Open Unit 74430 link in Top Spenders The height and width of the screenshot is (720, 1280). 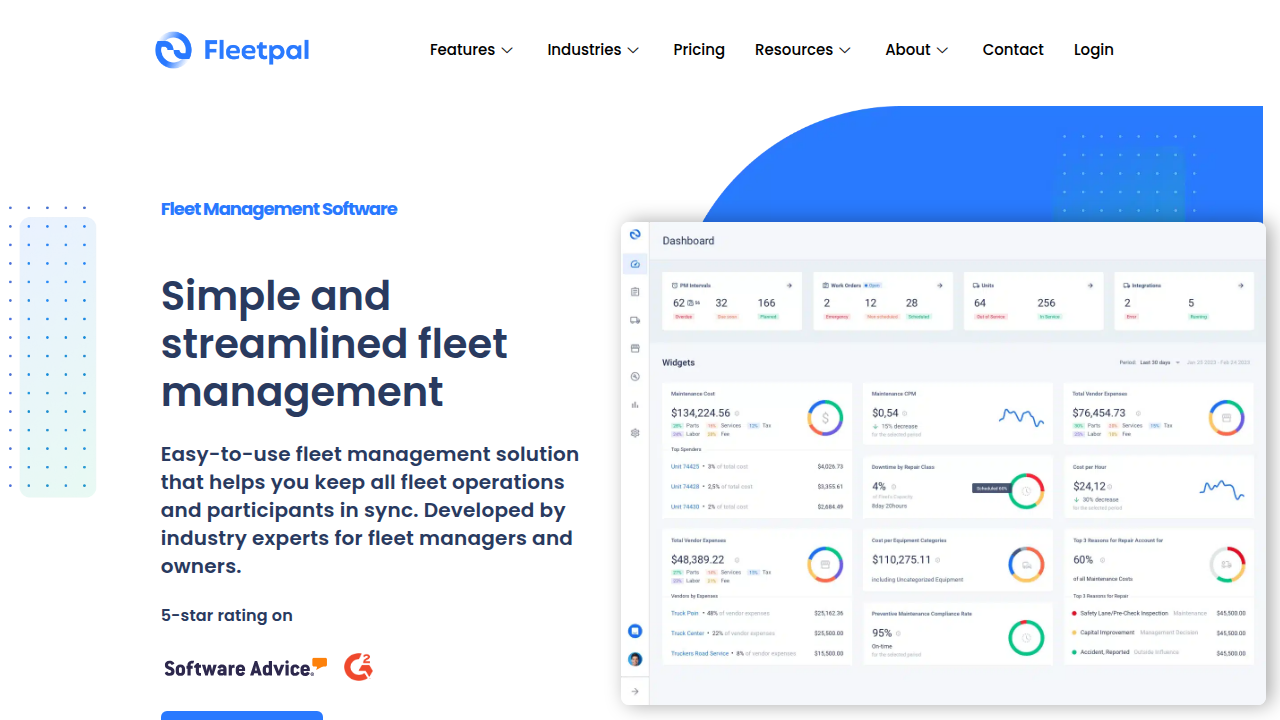[685, 506]
